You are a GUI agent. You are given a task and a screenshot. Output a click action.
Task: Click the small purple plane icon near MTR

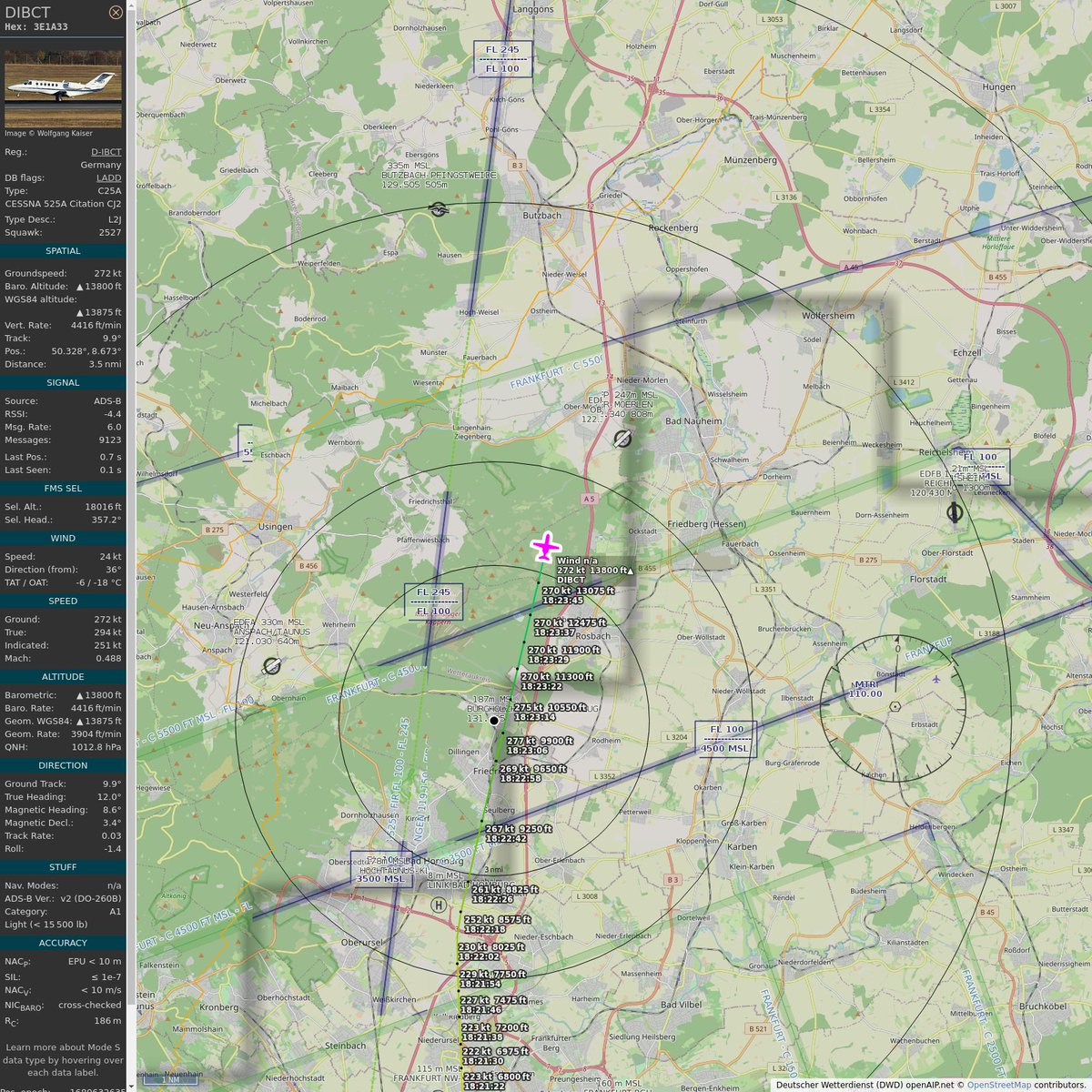tap(936, 678)
